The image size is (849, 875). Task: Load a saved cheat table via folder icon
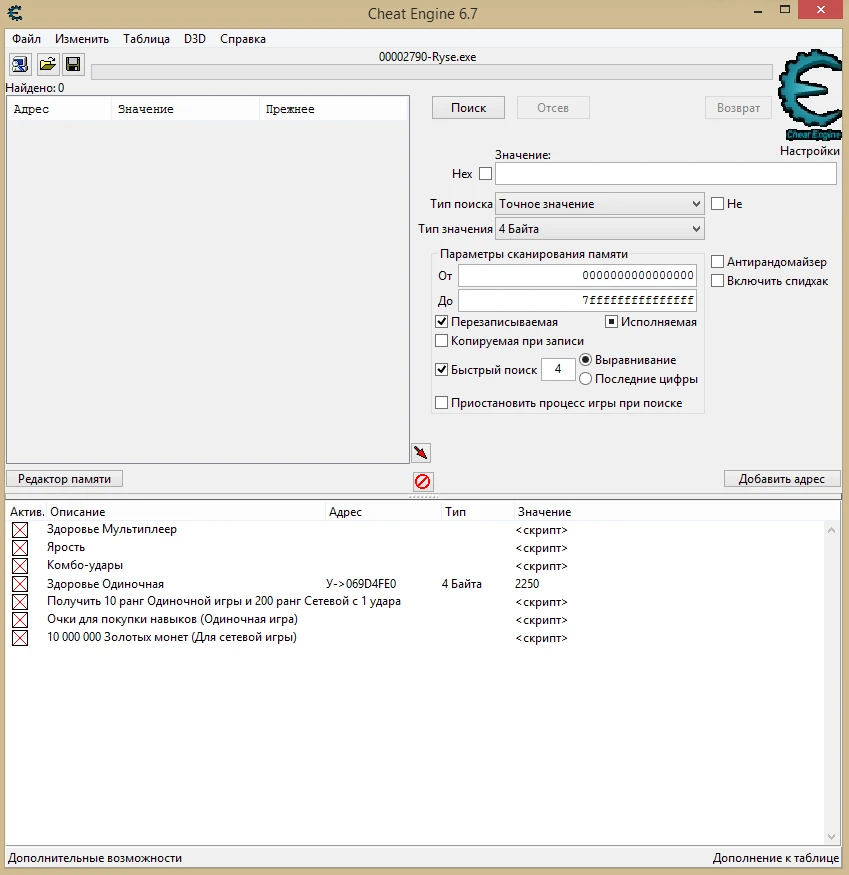tap(46, 64)
